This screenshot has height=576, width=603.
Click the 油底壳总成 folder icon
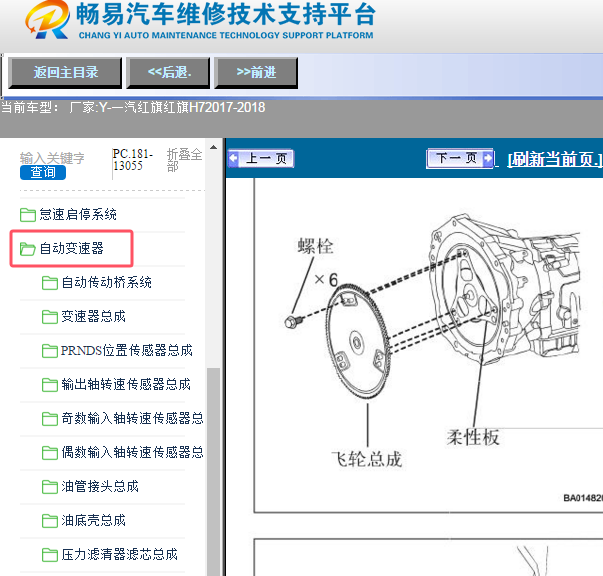[x=50, y=520]
